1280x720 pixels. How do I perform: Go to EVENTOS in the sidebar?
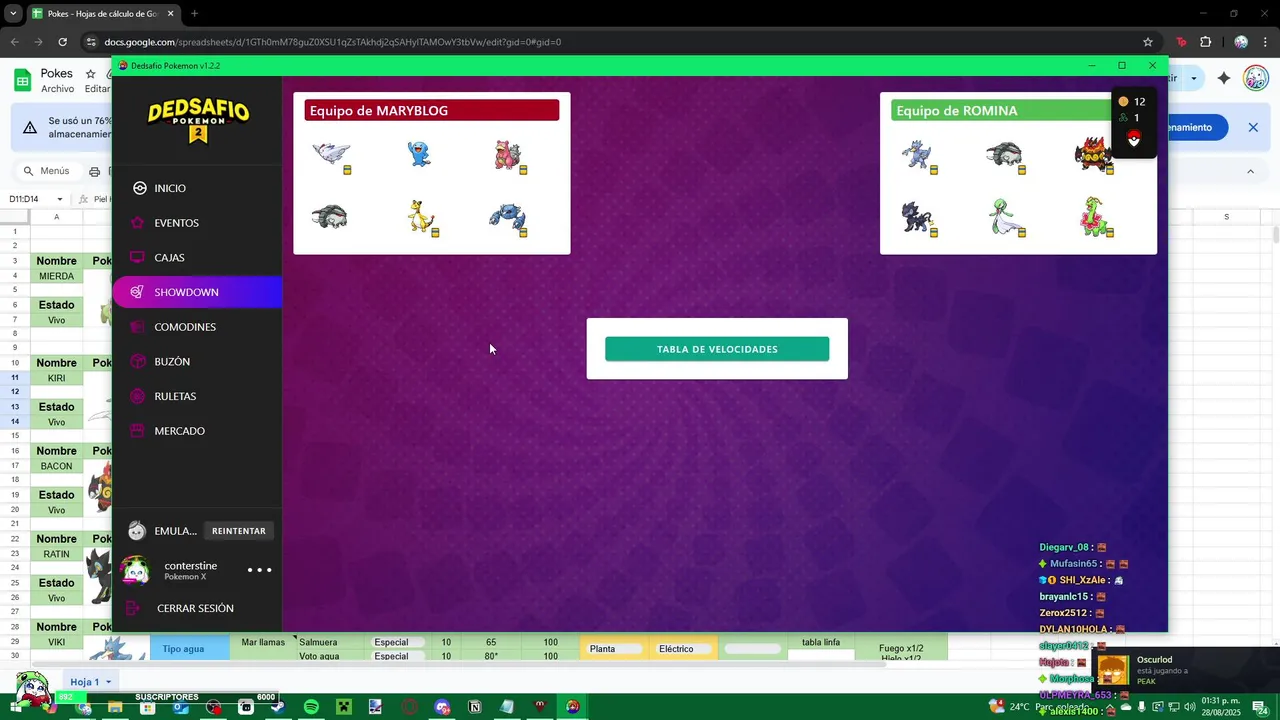(x=197, y=223)
